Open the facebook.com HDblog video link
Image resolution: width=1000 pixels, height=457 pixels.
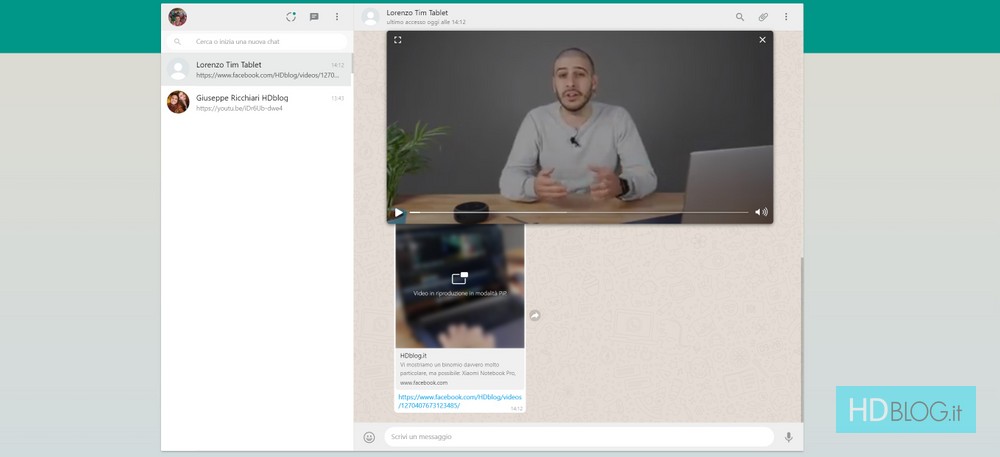tap(460, 401)
